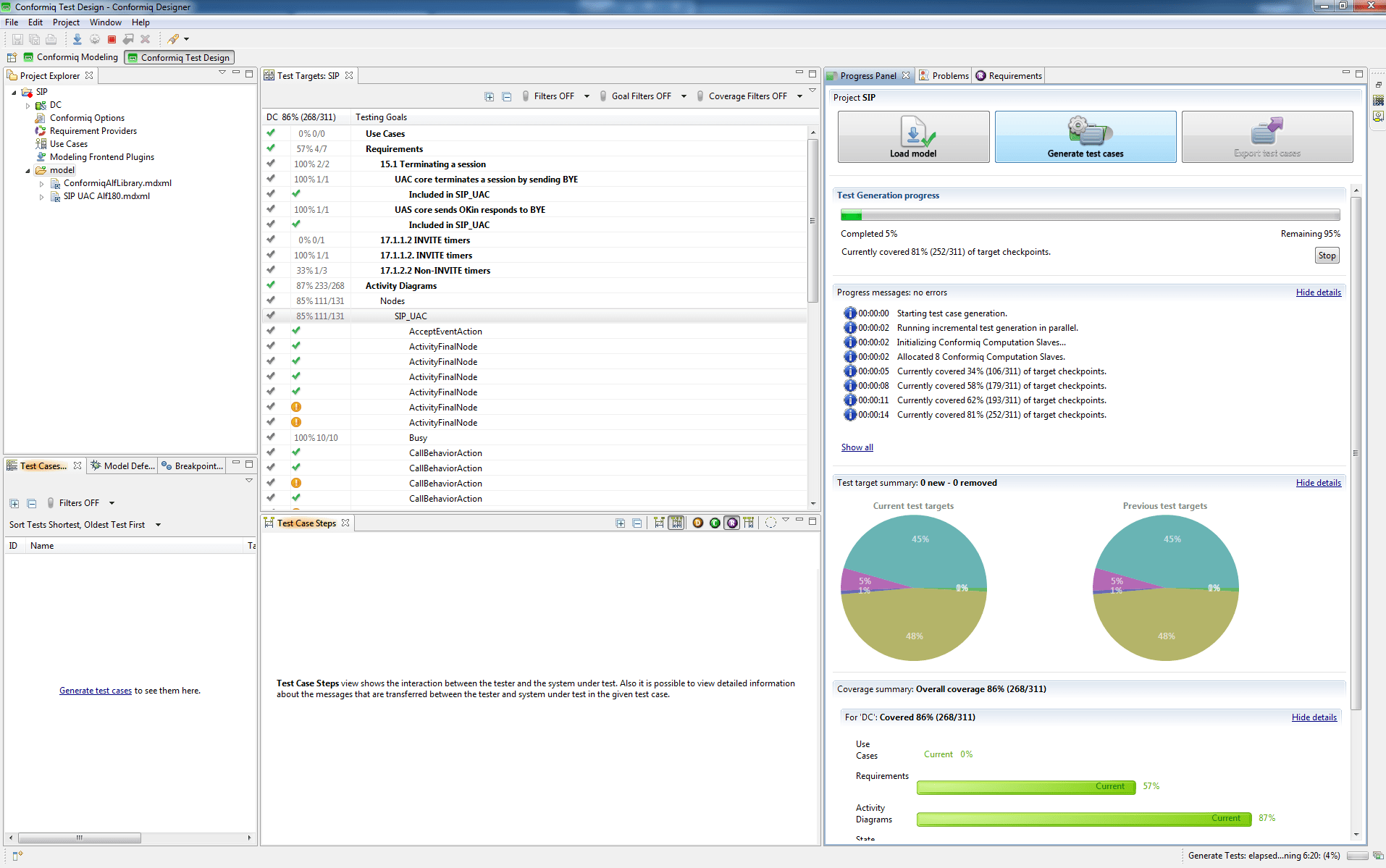Viewport: 1386px width, 868px height.
Task: Click the orange D circle icon
Action: click(x=698, y=523)
